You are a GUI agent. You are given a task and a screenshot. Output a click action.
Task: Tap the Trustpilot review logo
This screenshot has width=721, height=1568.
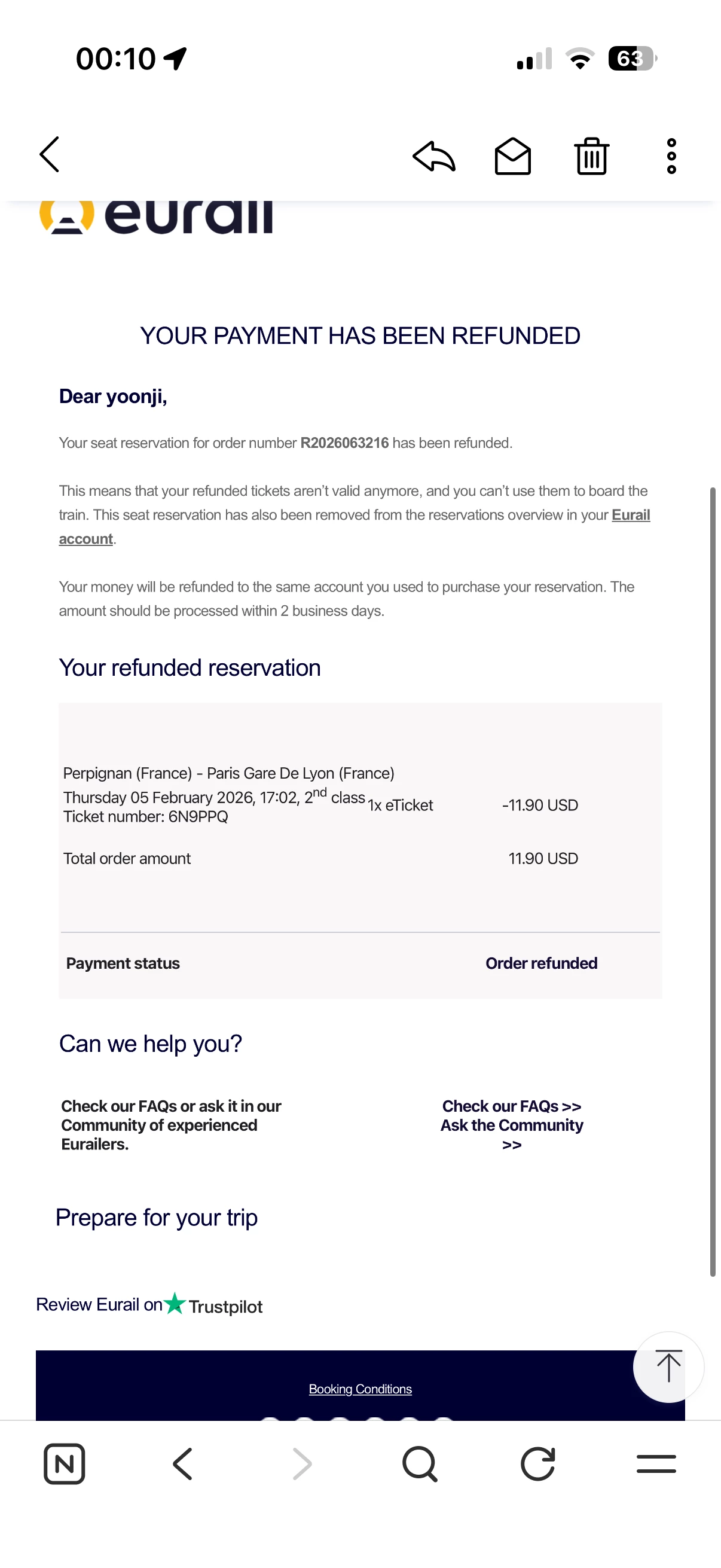213,1305
